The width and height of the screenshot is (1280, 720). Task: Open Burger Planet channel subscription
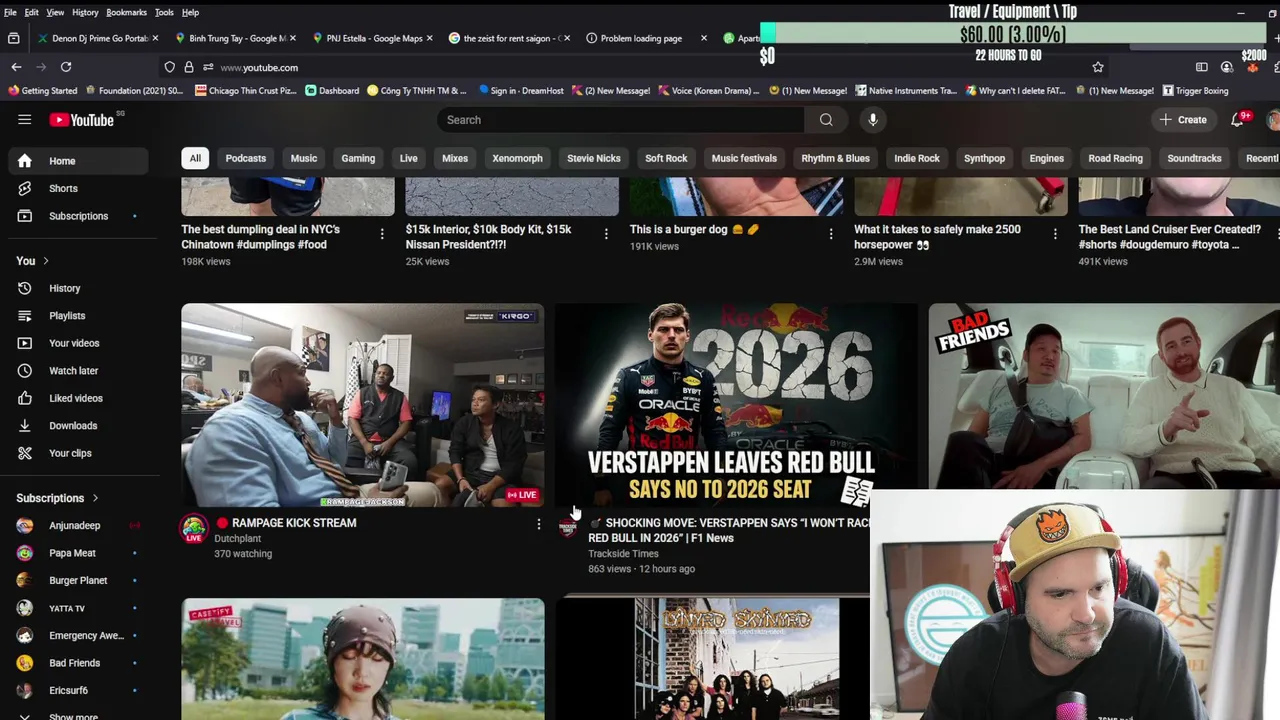point(78,580)
